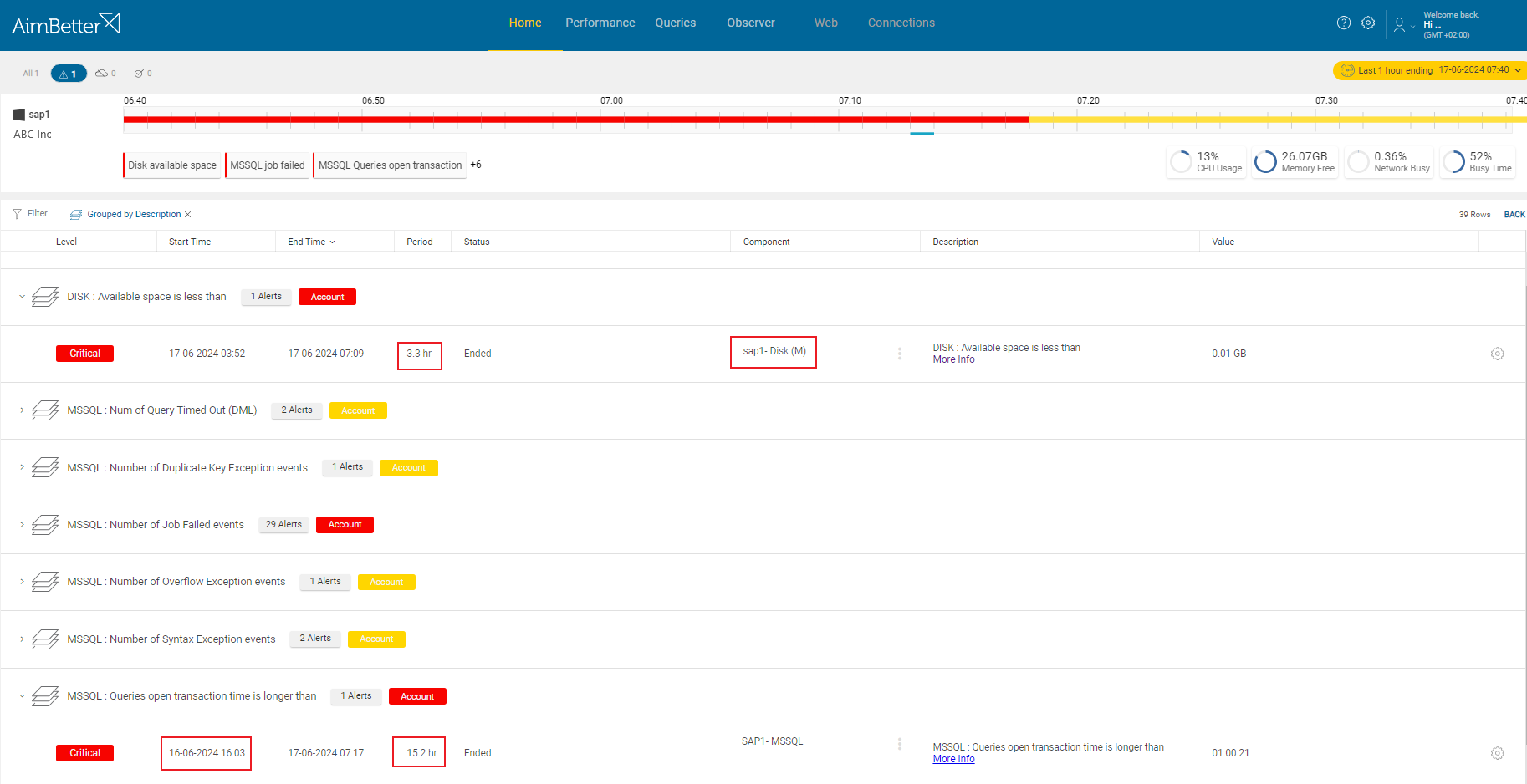This screenshot has height=784, width=1527.
Task: Click the stack icon of Duplicate Key Exception group
Action: pos(45,467)
